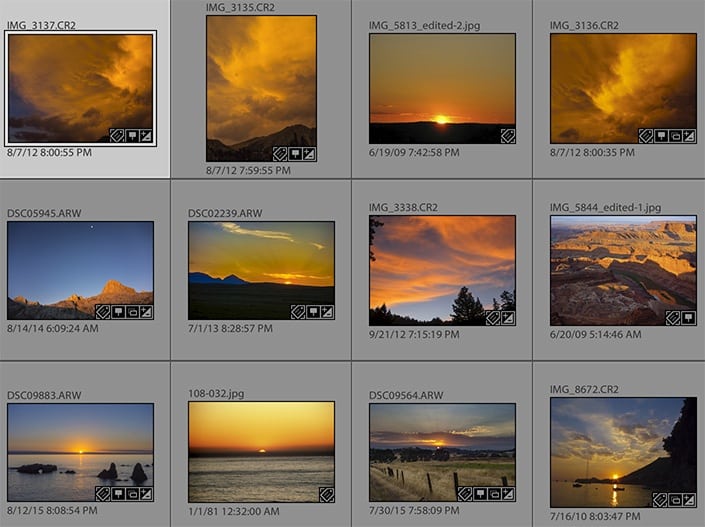This screenshot has width=705, height=527.
Task: Click the collection badge on DSC02239.ARW
Action: 312,312
